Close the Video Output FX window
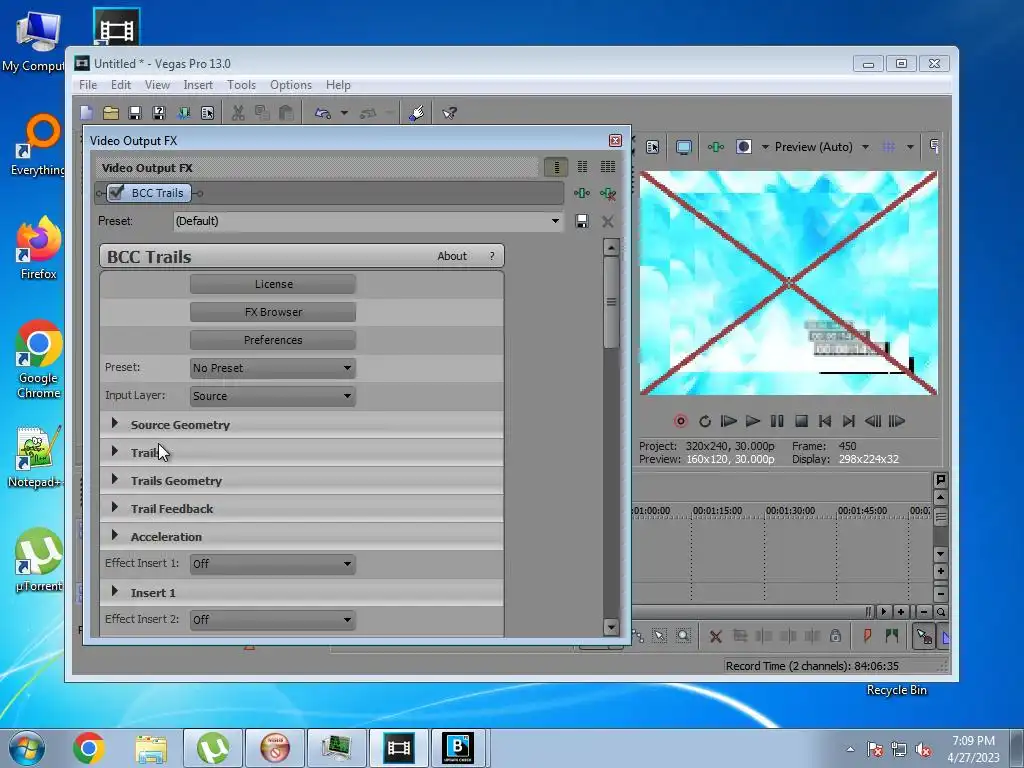This screenshot has width=1024, height=768. (615, 140)
